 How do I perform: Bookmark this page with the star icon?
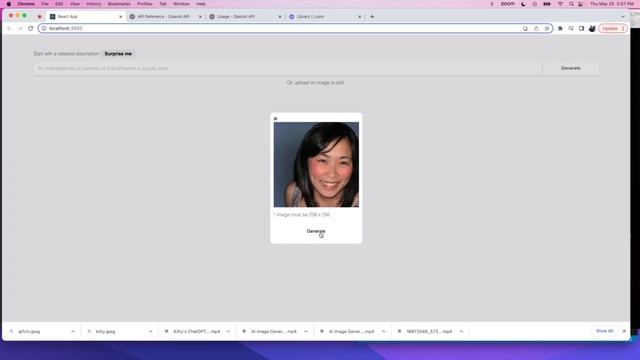point(547,29)
